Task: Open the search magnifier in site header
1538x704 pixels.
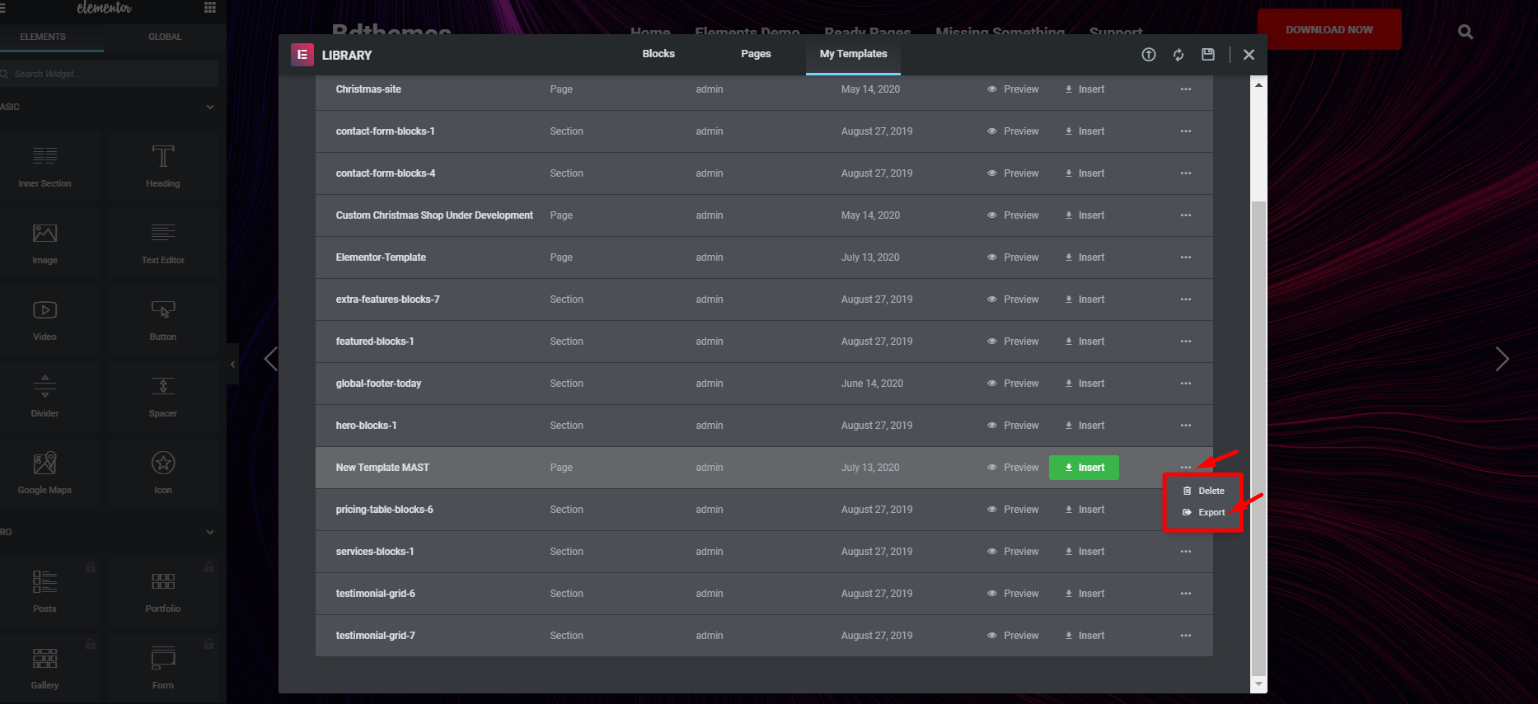Action: click(x=1465, y=32)
